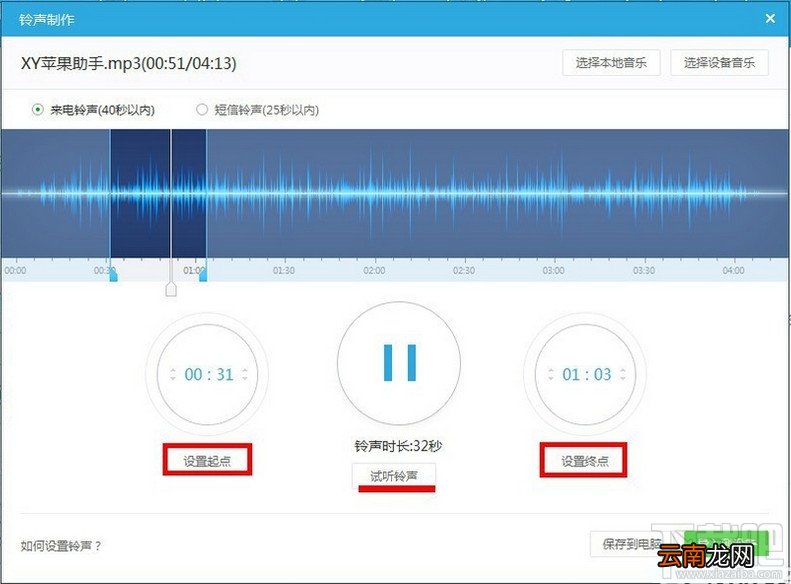This screenshot has width=791, height=584.
Task: Increase start time 00:31 with right up arrow
Action: (245, 371)
